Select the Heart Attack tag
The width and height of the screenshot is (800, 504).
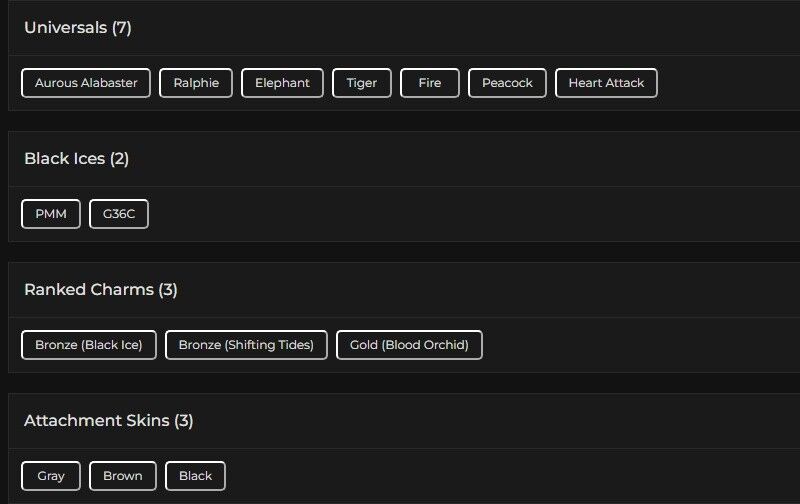pyautogui.click(x=606, y=83)
